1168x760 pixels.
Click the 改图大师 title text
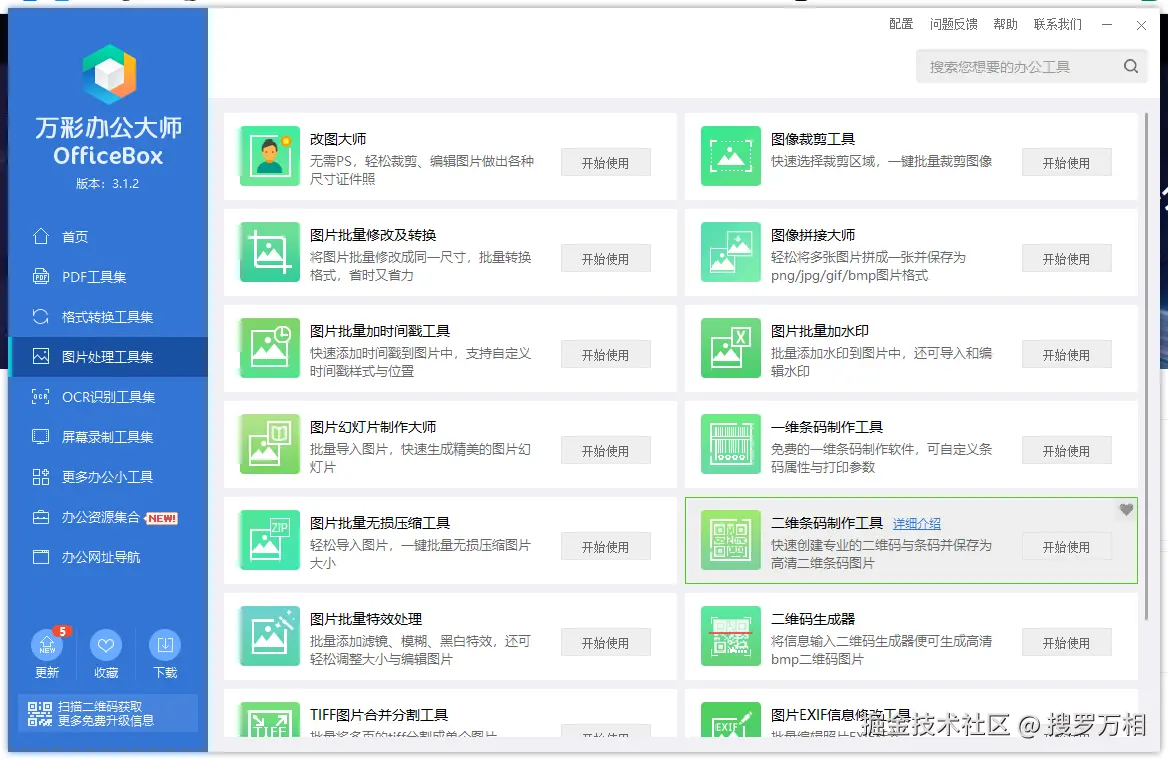338,139
